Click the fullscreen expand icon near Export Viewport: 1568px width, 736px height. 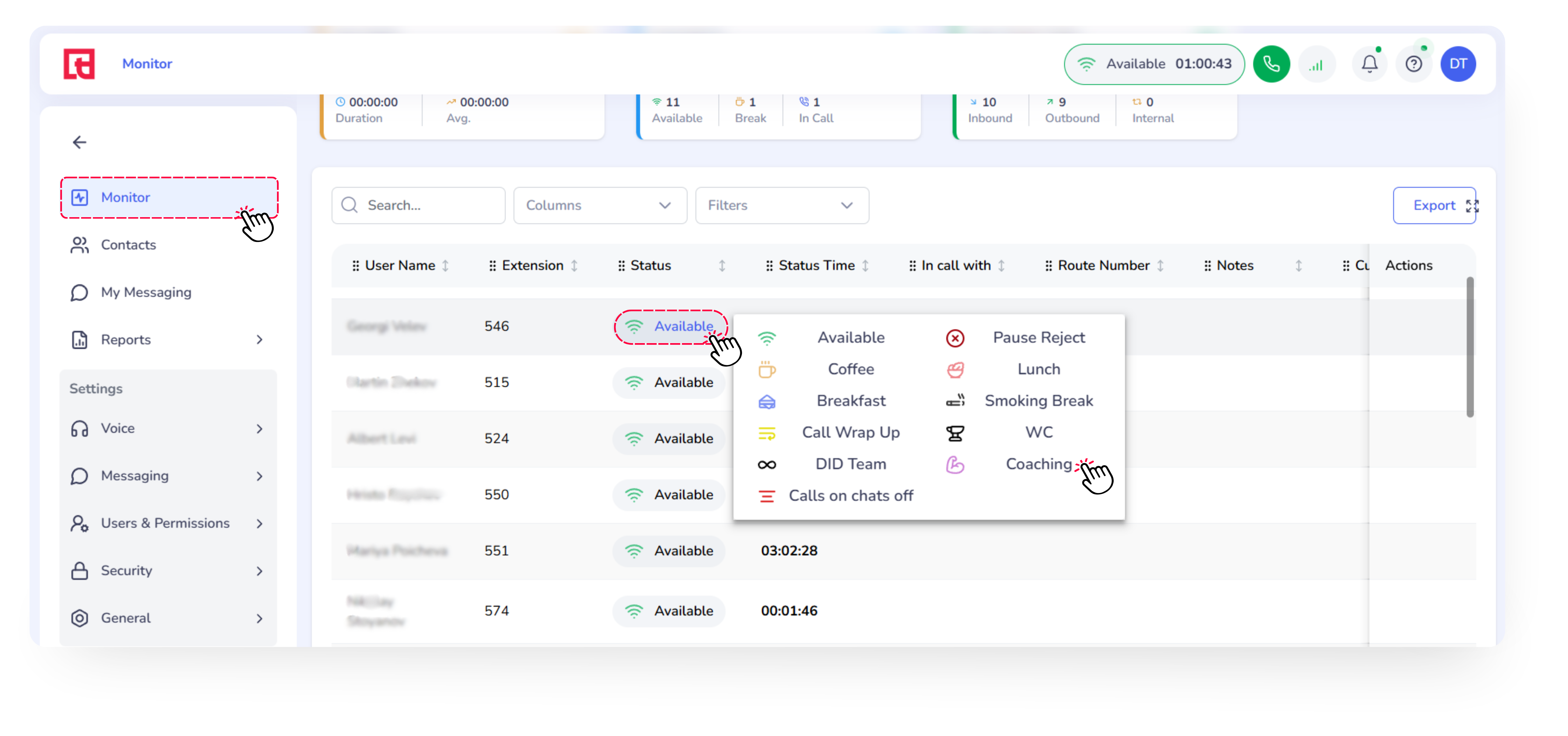[1472, 206]
